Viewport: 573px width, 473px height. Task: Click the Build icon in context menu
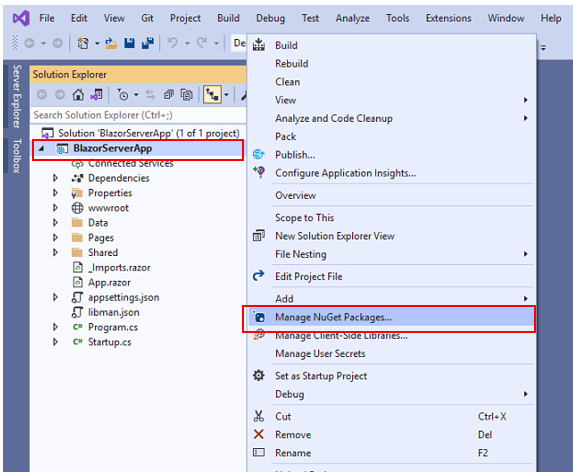pos(259,45)
